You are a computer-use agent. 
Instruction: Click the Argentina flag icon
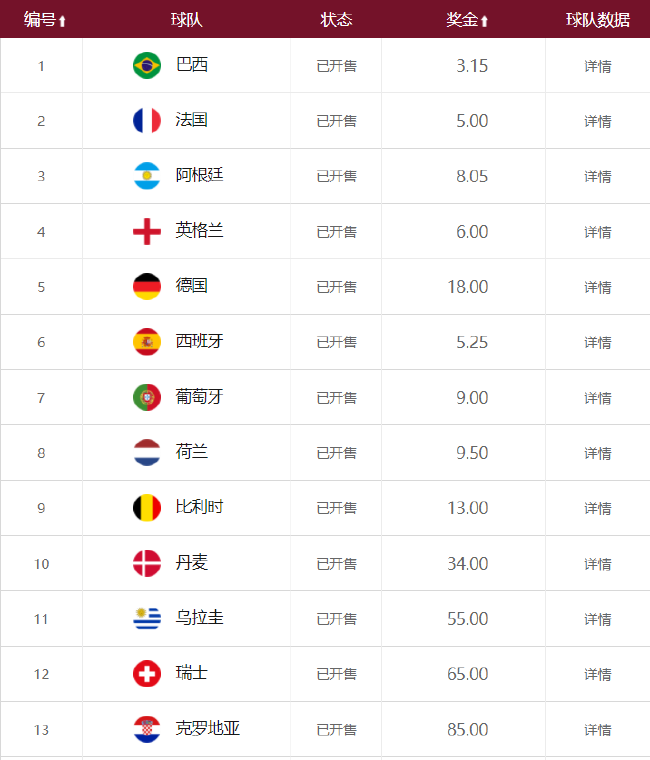point(147,176)
